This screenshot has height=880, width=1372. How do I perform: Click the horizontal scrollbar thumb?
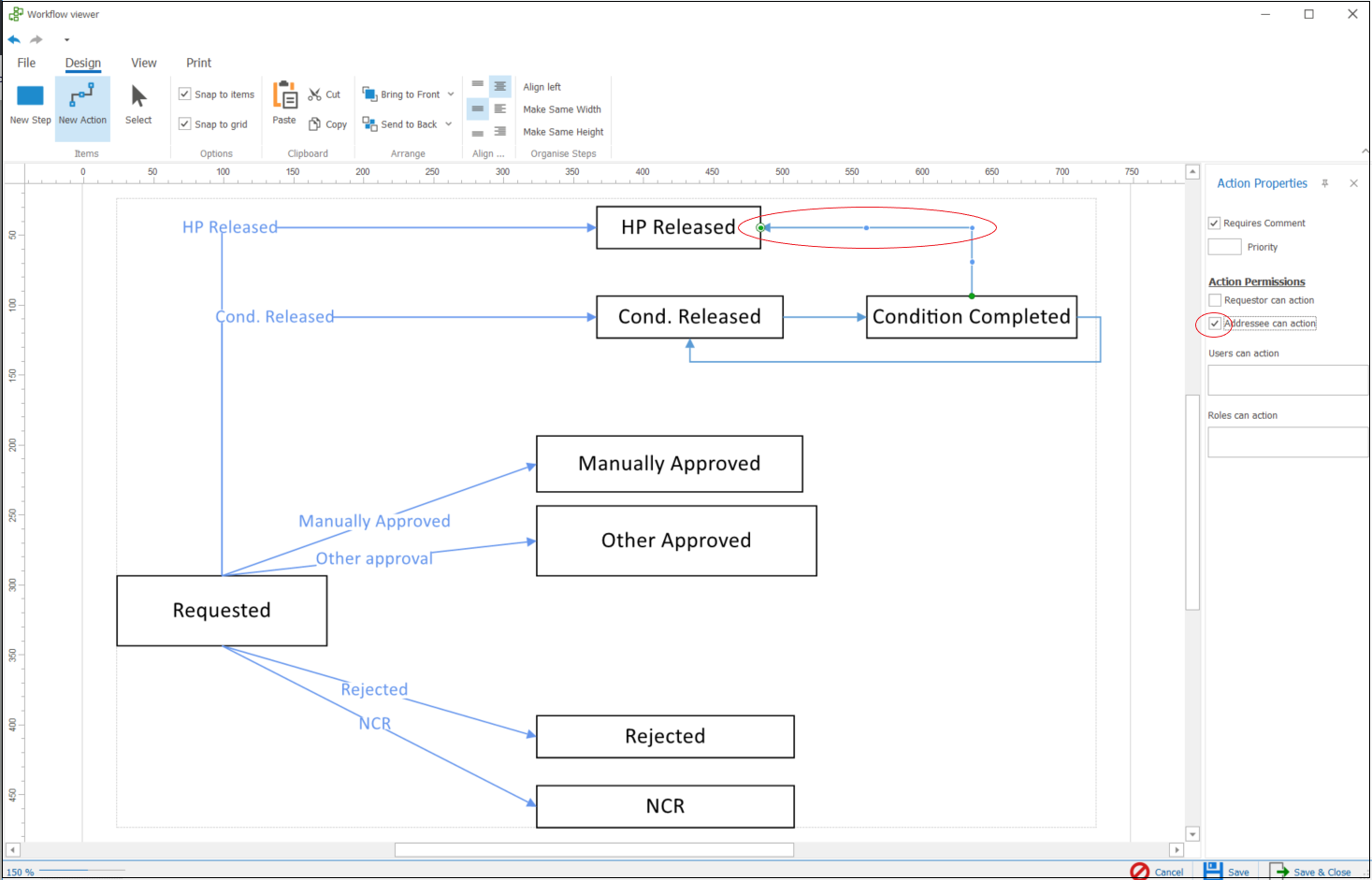click(x=594, y=850)
